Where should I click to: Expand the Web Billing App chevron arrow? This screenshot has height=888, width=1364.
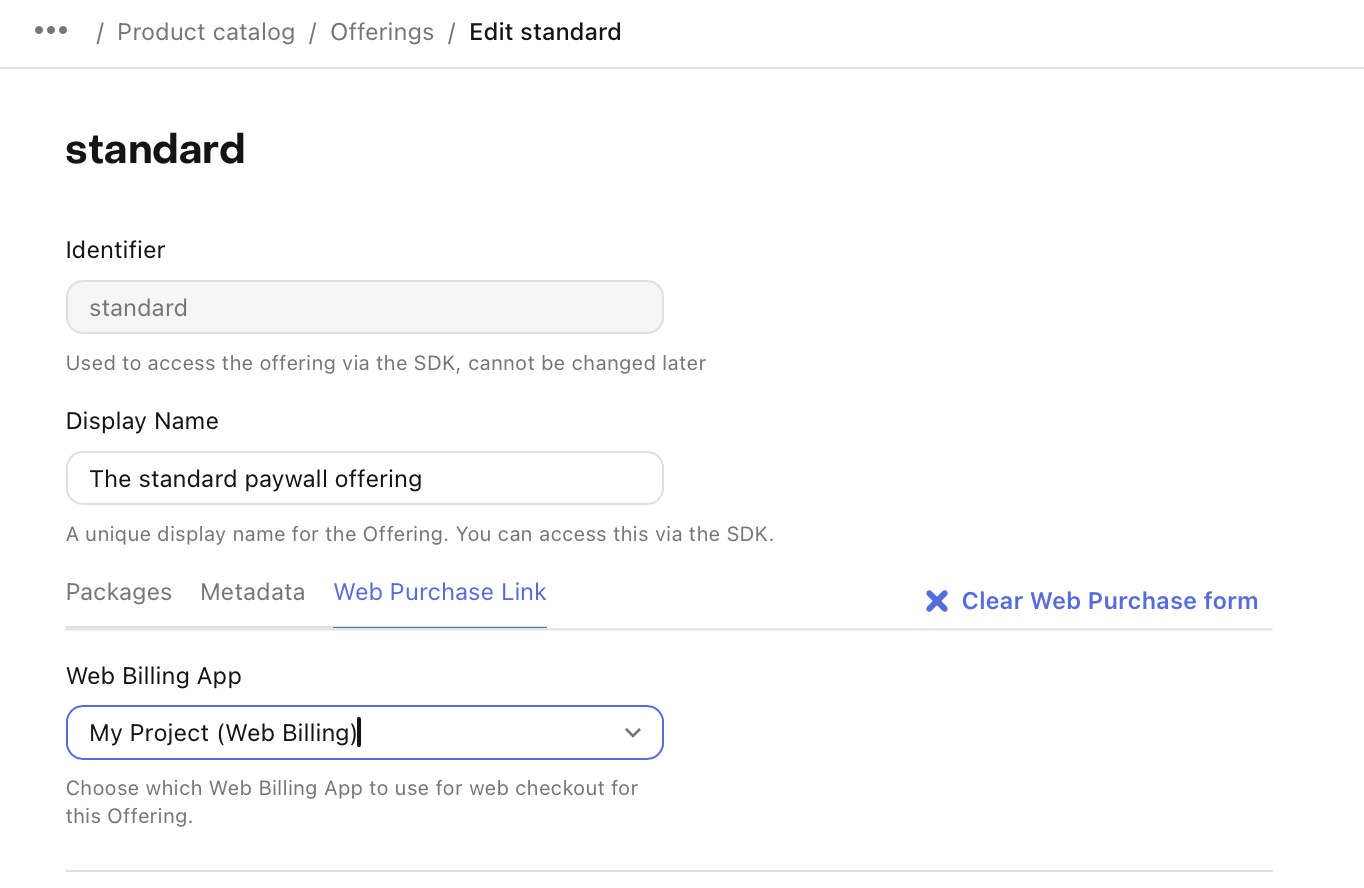pyautogui.click(x=633, y=733)
